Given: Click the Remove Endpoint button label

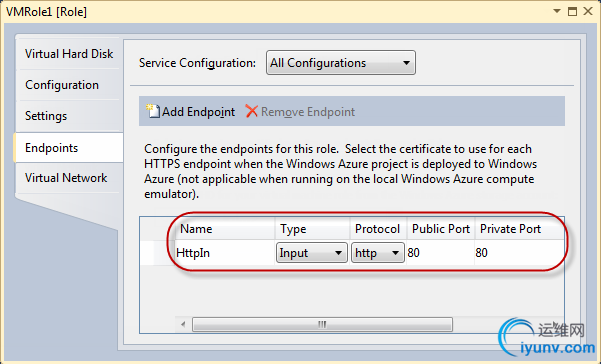Looking at the screenshot, I should point(308,112).
